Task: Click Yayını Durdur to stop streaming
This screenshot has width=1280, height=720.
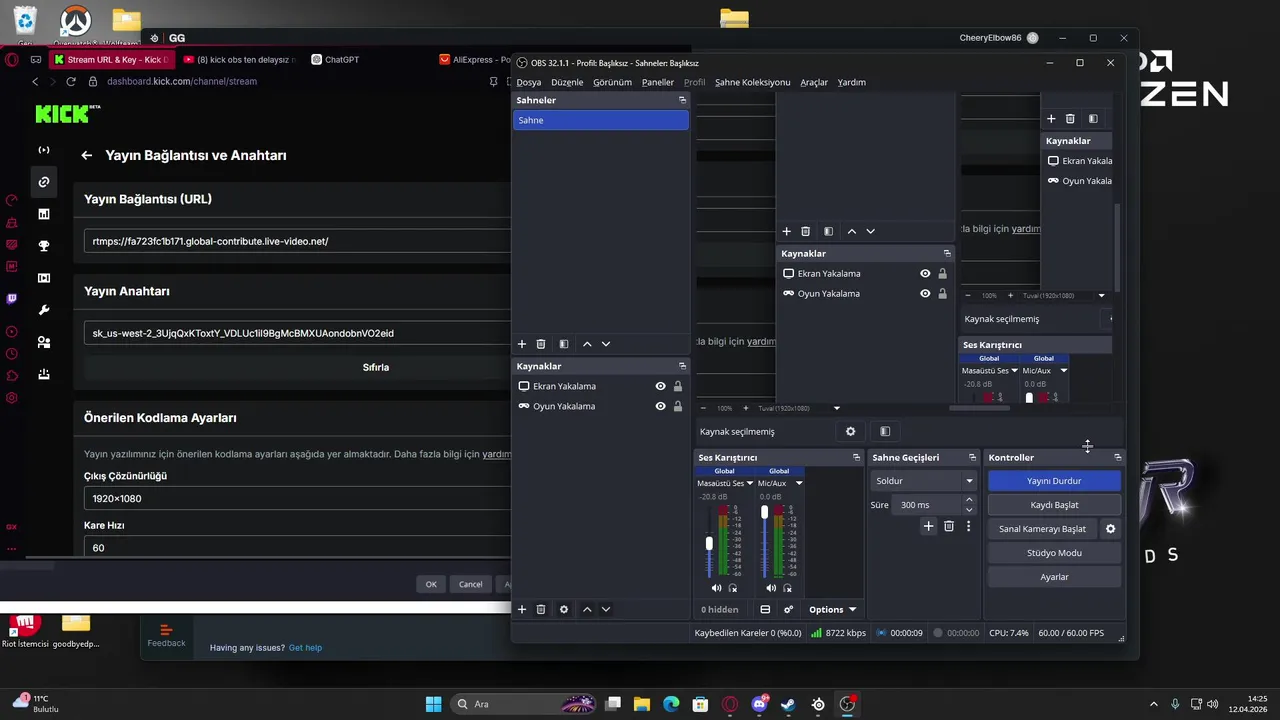Action: 1054,481
